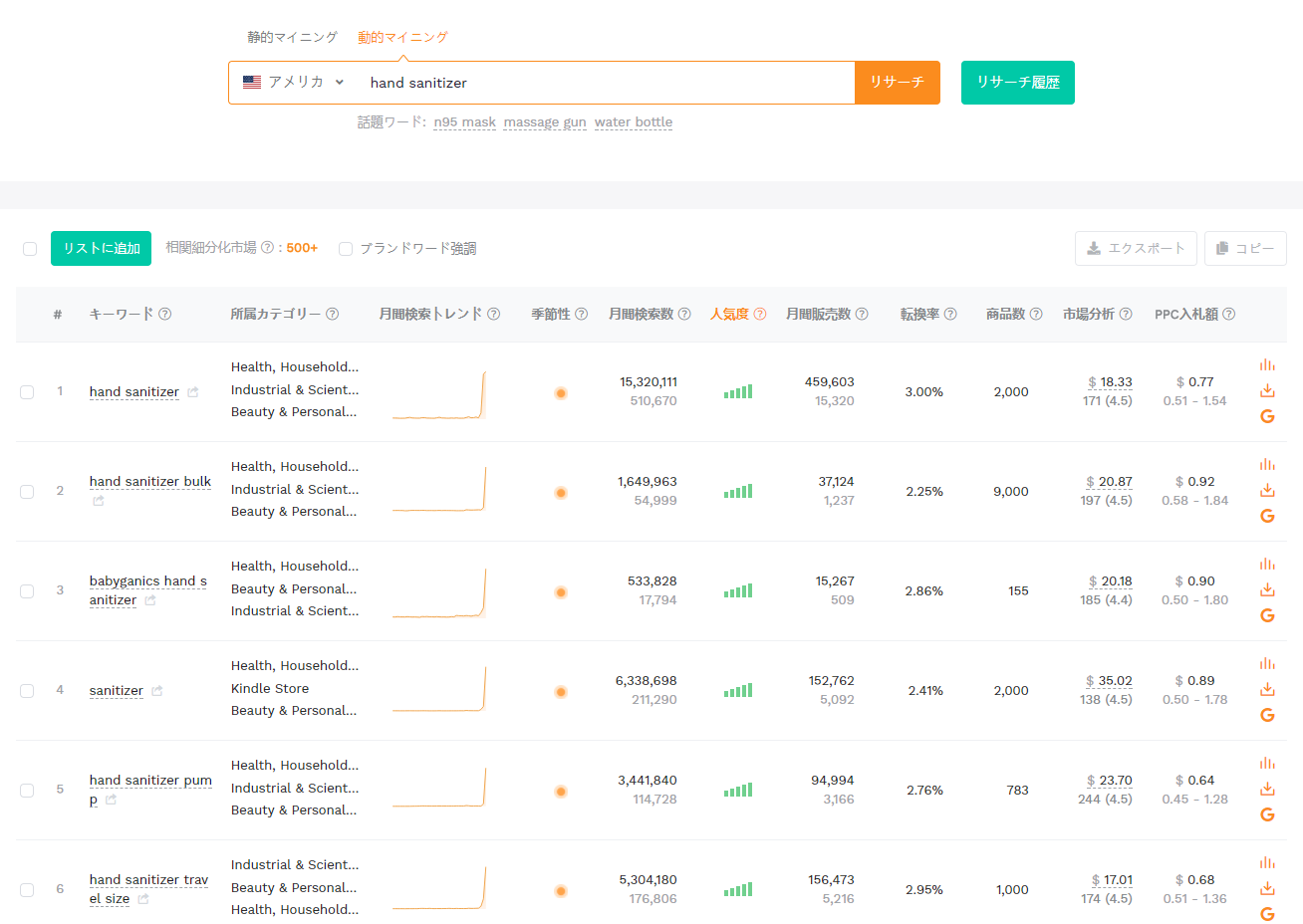Screen dimensions: 1303x924
Task: Enable the ブランドワード強調 checkbox
Action: pos(346,249)
